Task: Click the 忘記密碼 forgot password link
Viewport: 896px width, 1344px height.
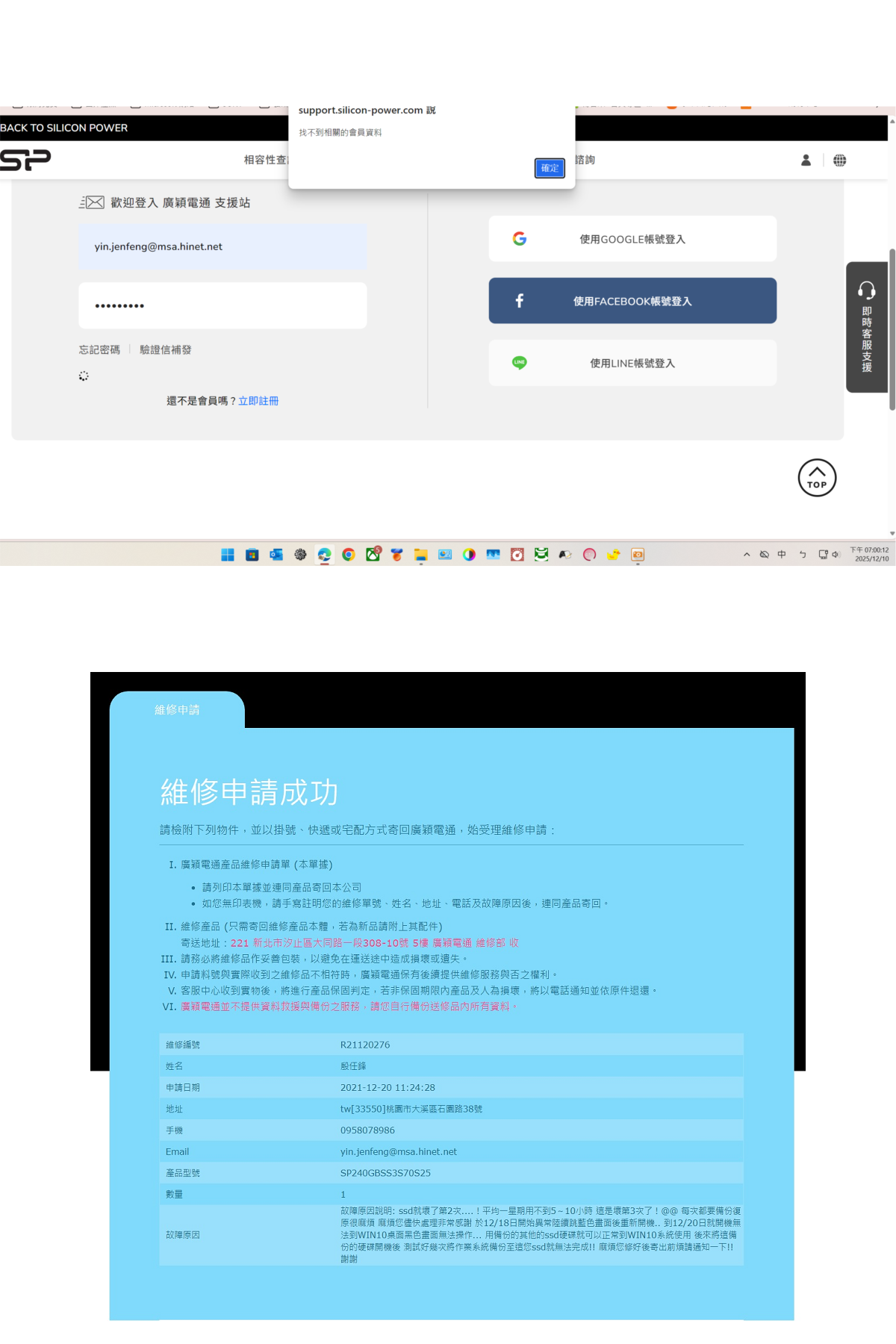Action: [99, 349]
